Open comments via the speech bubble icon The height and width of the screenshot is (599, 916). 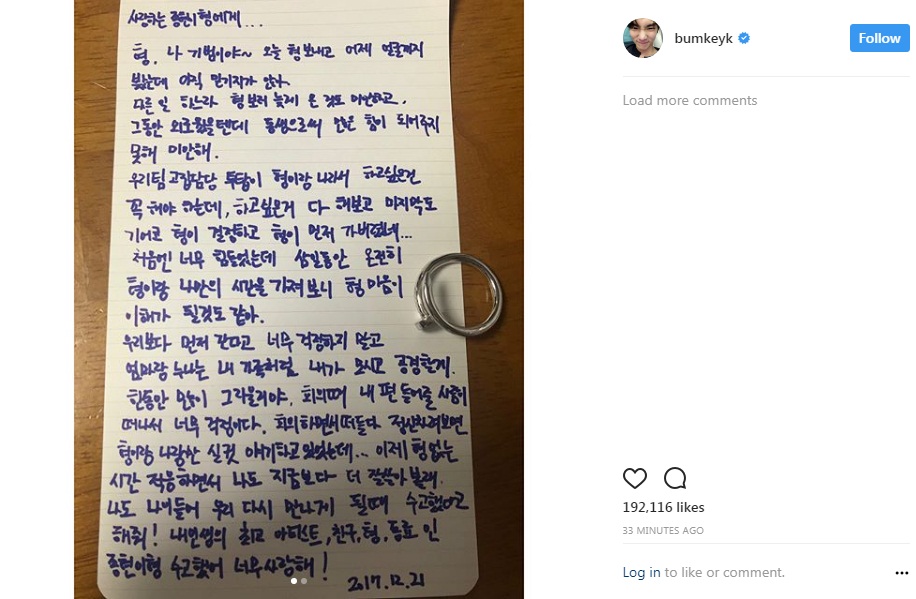(x=675, y=478)
